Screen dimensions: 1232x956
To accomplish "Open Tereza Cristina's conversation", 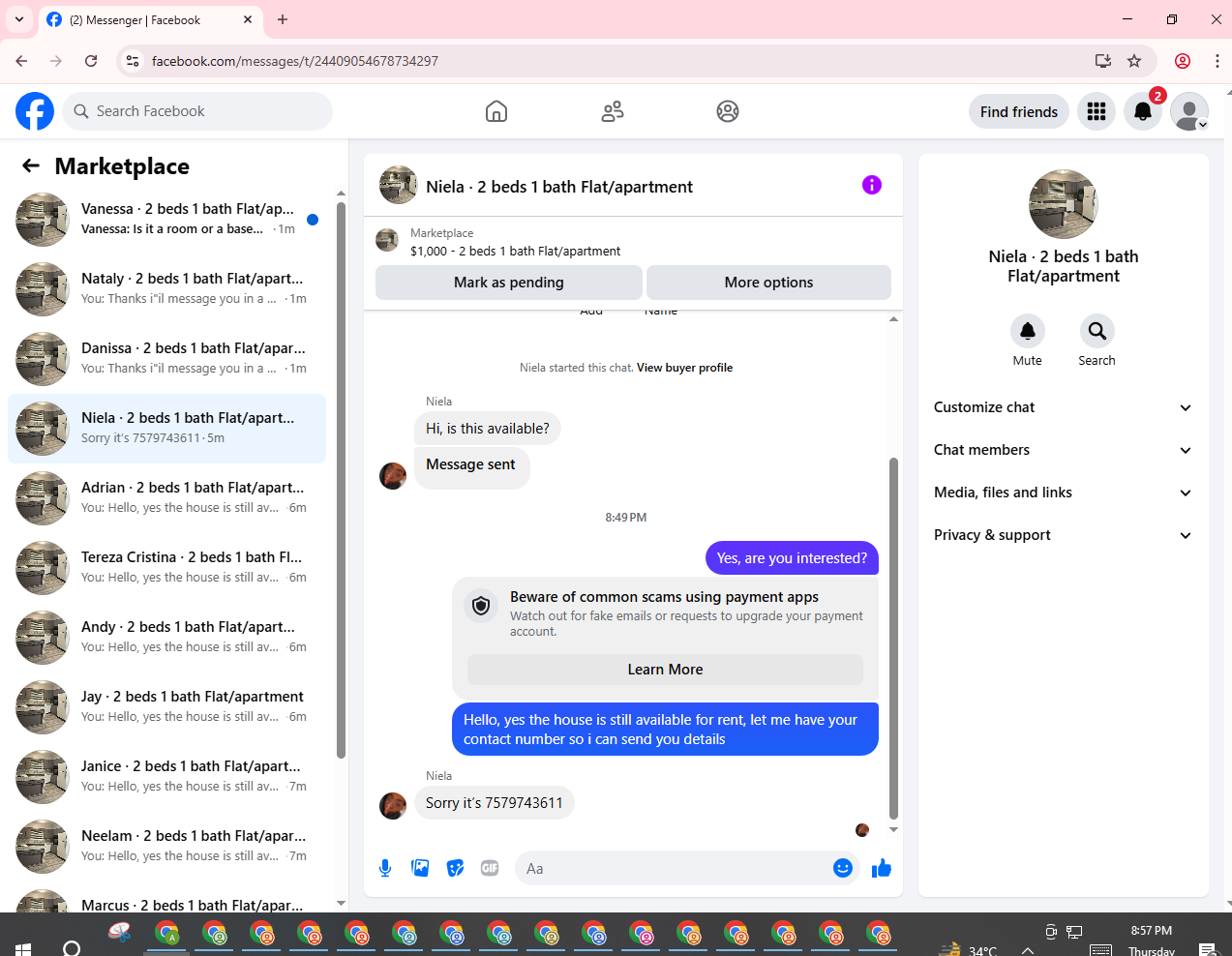I will coord(166,568).
